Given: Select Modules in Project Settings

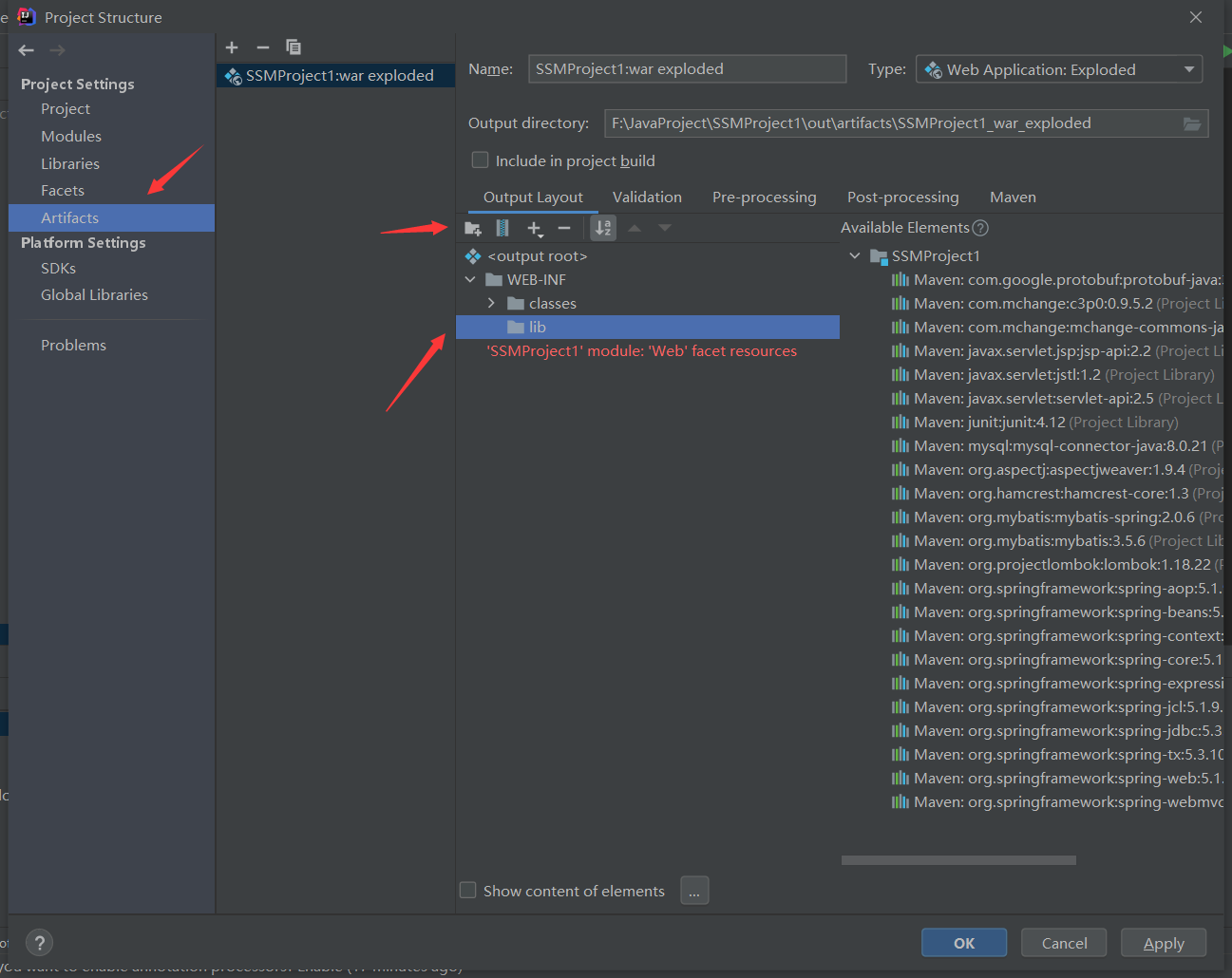Looking at the screenshot, I should click(x=71, y=137).
